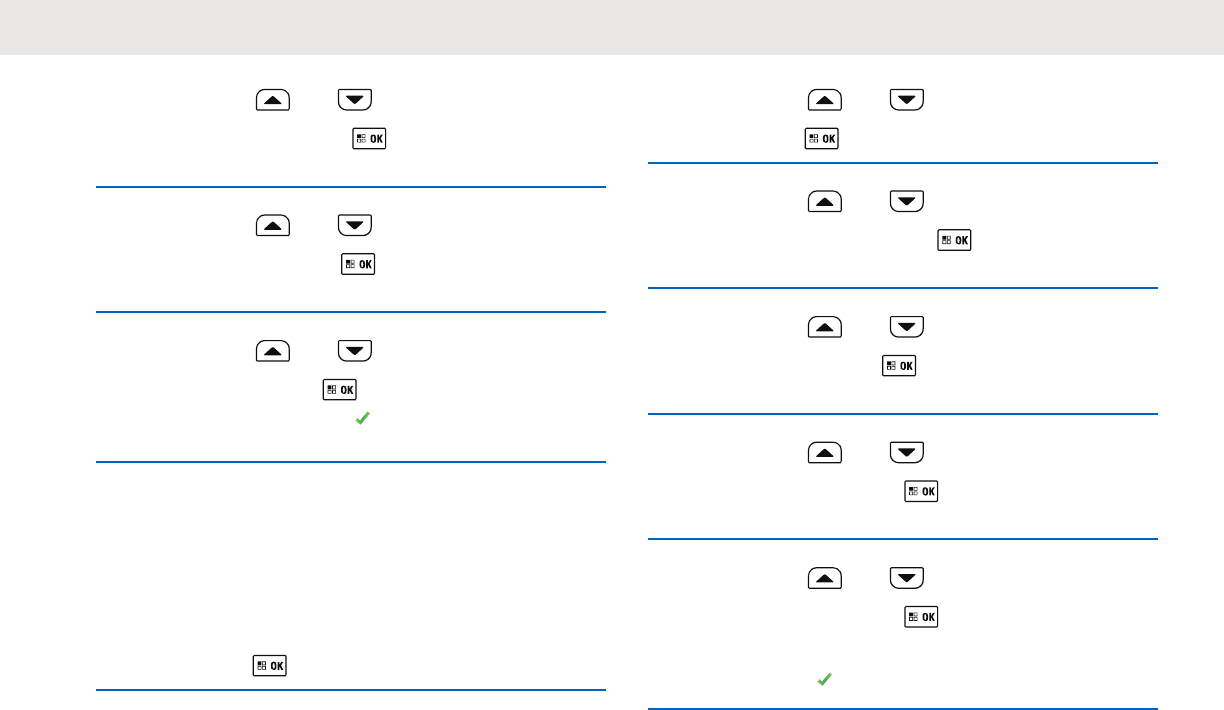This screenshot has width=1224, height=710.
Task: Click the up arrow key icon at top-left
Action: tap(273, 99)
